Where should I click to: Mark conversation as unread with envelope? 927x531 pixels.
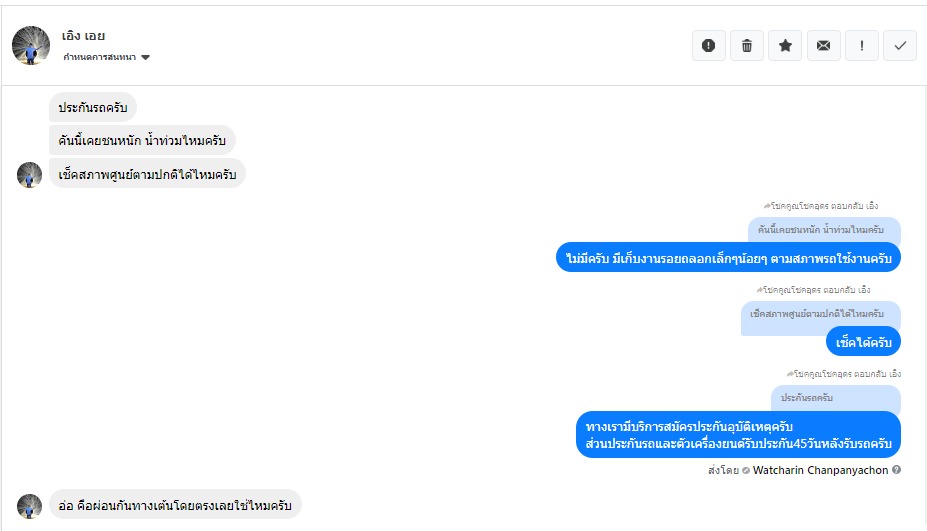click(823, 45)
